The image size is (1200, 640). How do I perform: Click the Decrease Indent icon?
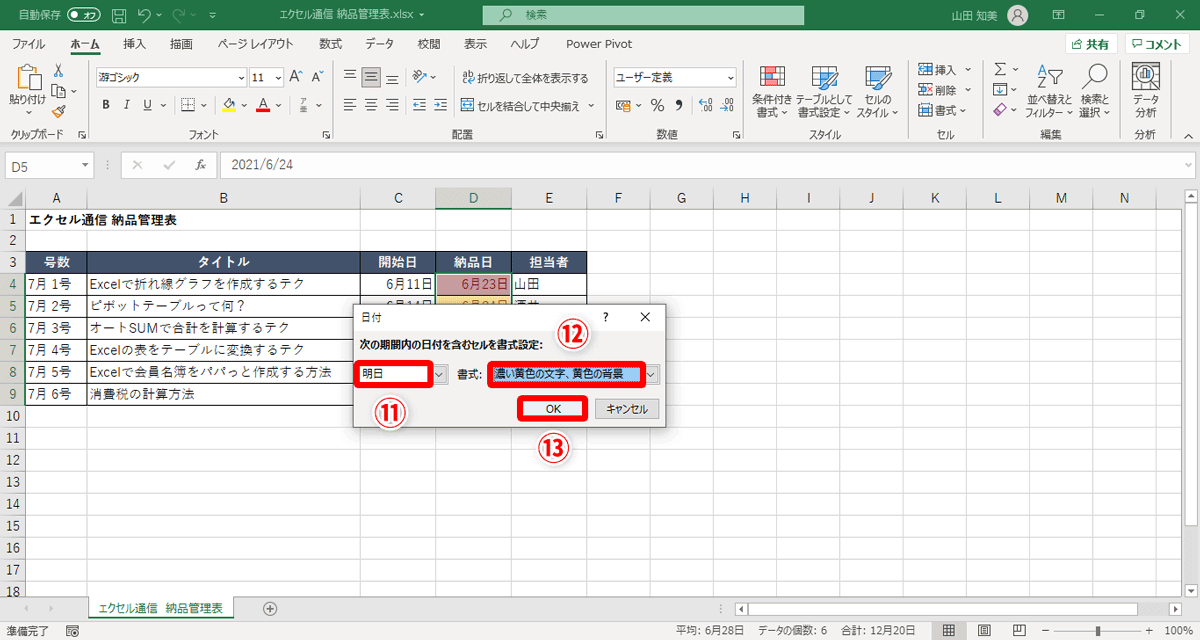pyautogui.click(x=418, y=105)
